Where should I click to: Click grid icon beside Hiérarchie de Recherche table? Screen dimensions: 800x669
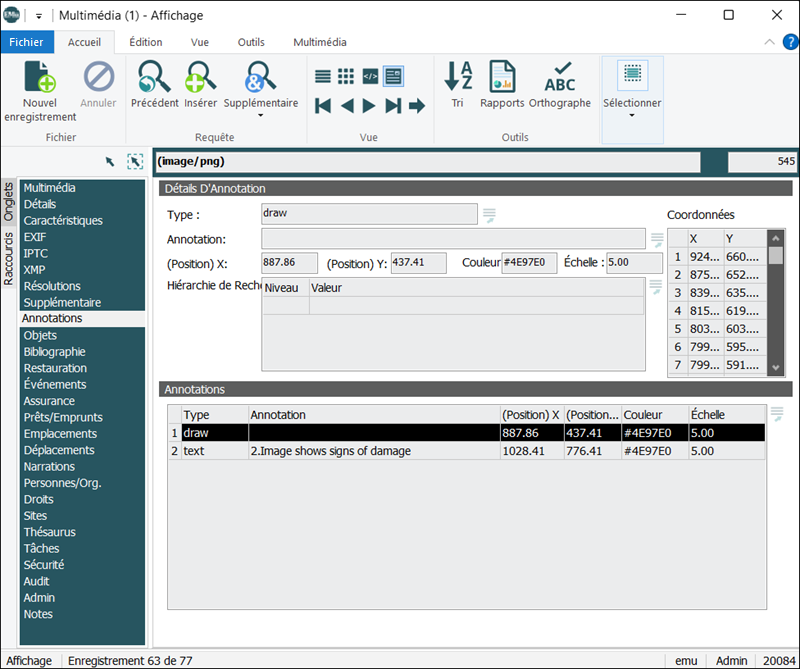[656, 287]
